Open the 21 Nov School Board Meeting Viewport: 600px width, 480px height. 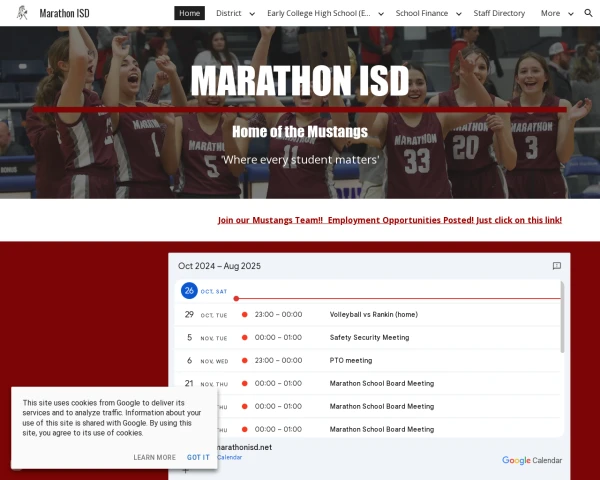click(382, 384)
